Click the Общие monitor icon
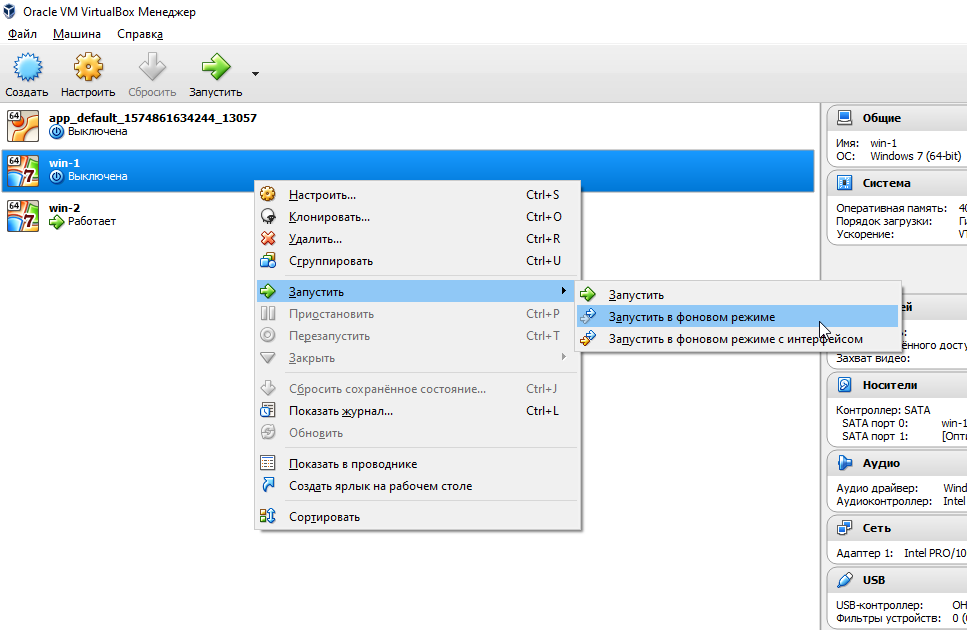 pyautogui.click(x=844, y=118)
